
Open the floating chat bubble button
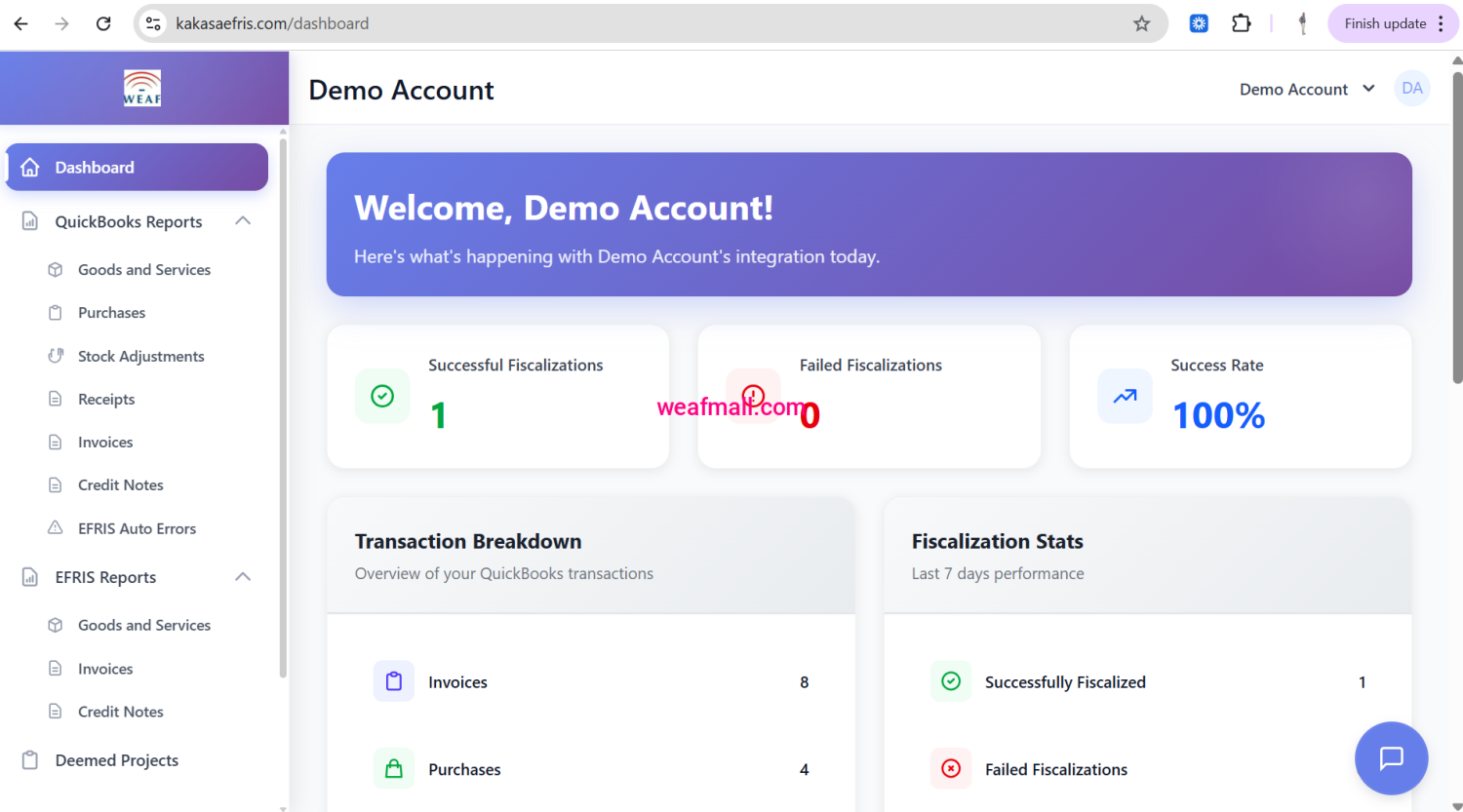point(1391,758)
